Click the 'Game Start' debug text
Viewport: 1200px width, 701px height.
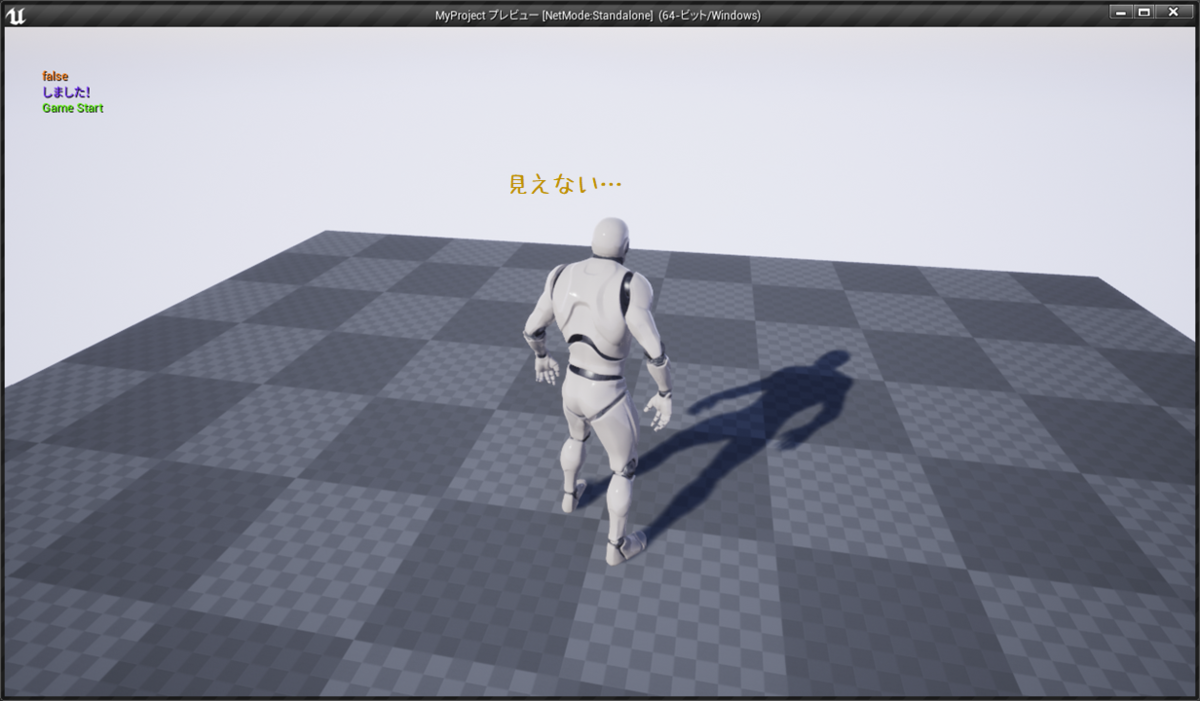tap(73, 108)
